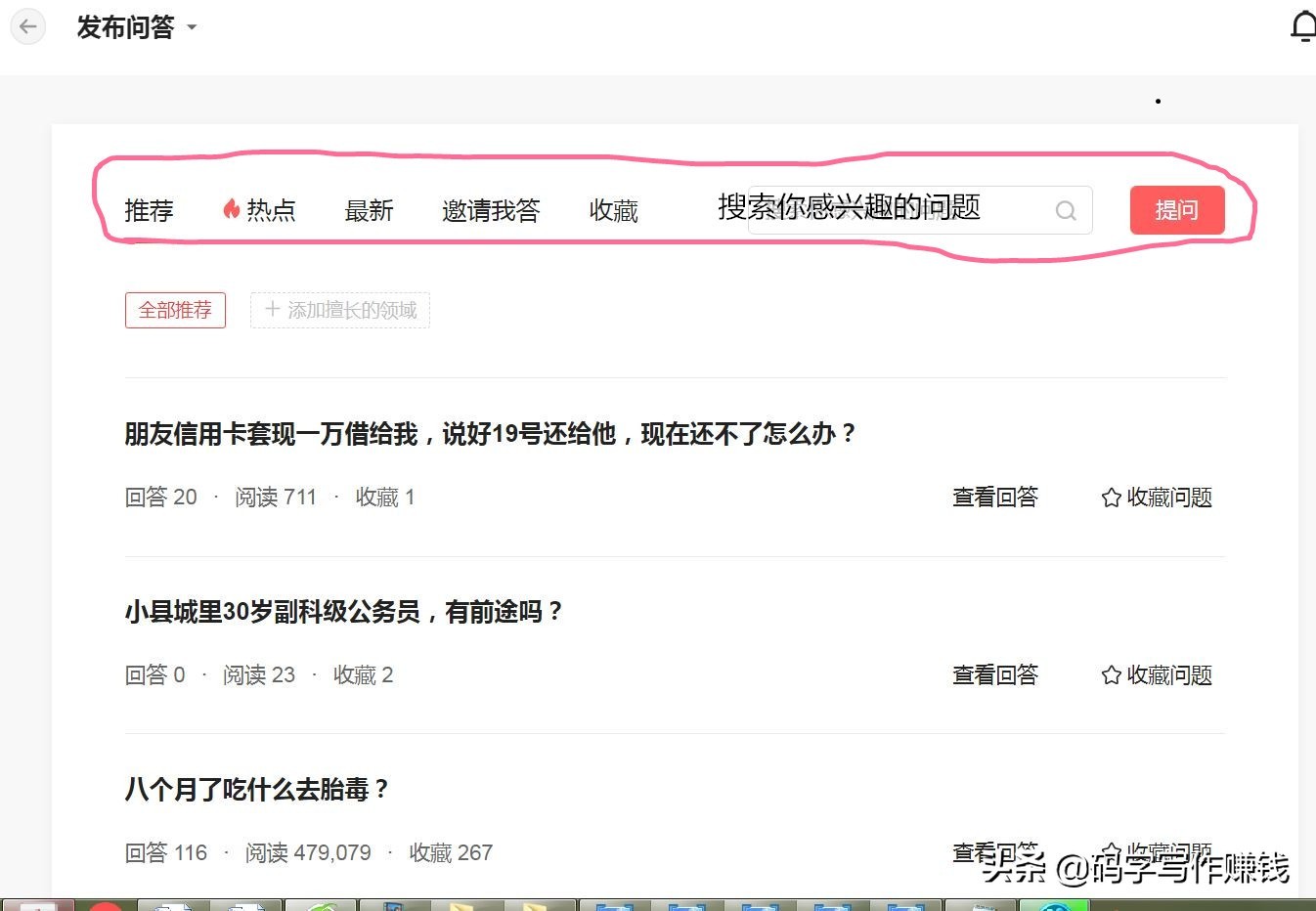The image size is (1316, 911).
Task: Toggle the 全部推荐 filter tag
Action: [x=175, y=310]
